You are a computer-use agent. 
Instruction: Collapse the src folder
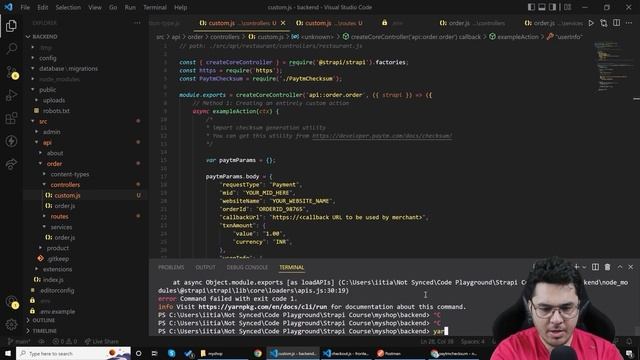(x=43, y=121)
